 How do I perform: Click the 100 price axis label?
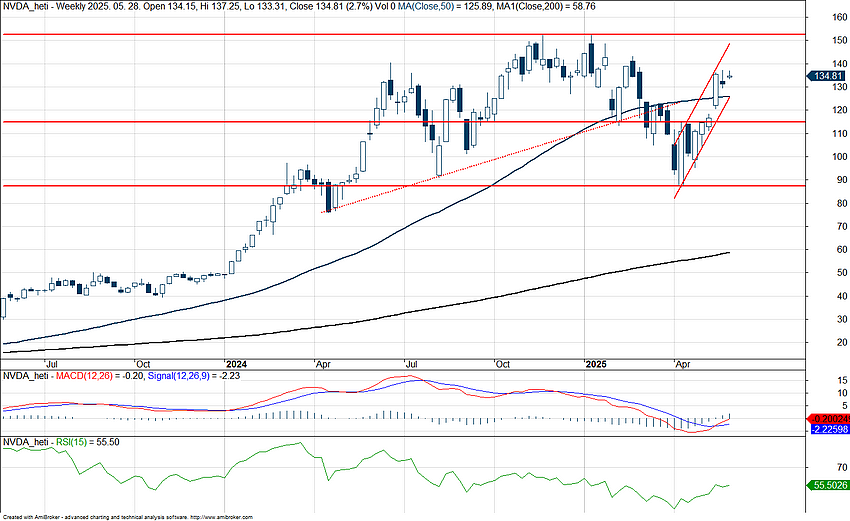[x=839, y=157]
